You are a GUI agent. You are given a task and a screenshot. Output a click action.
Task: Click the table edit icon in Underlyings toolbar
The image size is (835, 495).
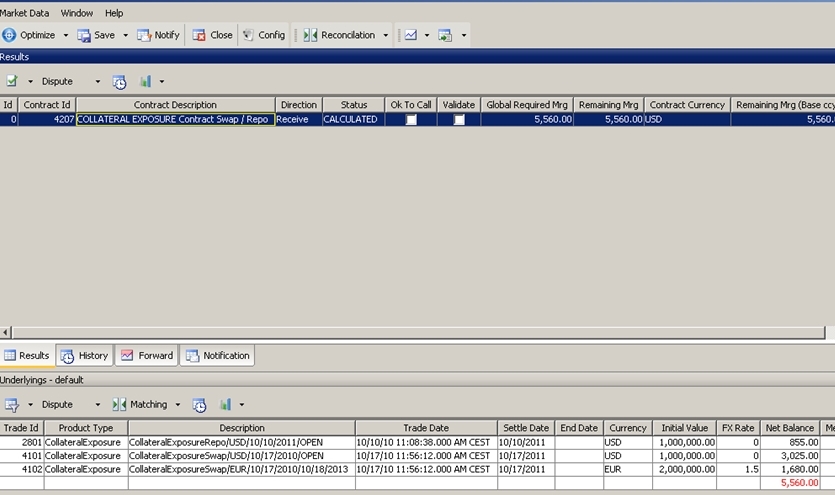coord(12,405)
